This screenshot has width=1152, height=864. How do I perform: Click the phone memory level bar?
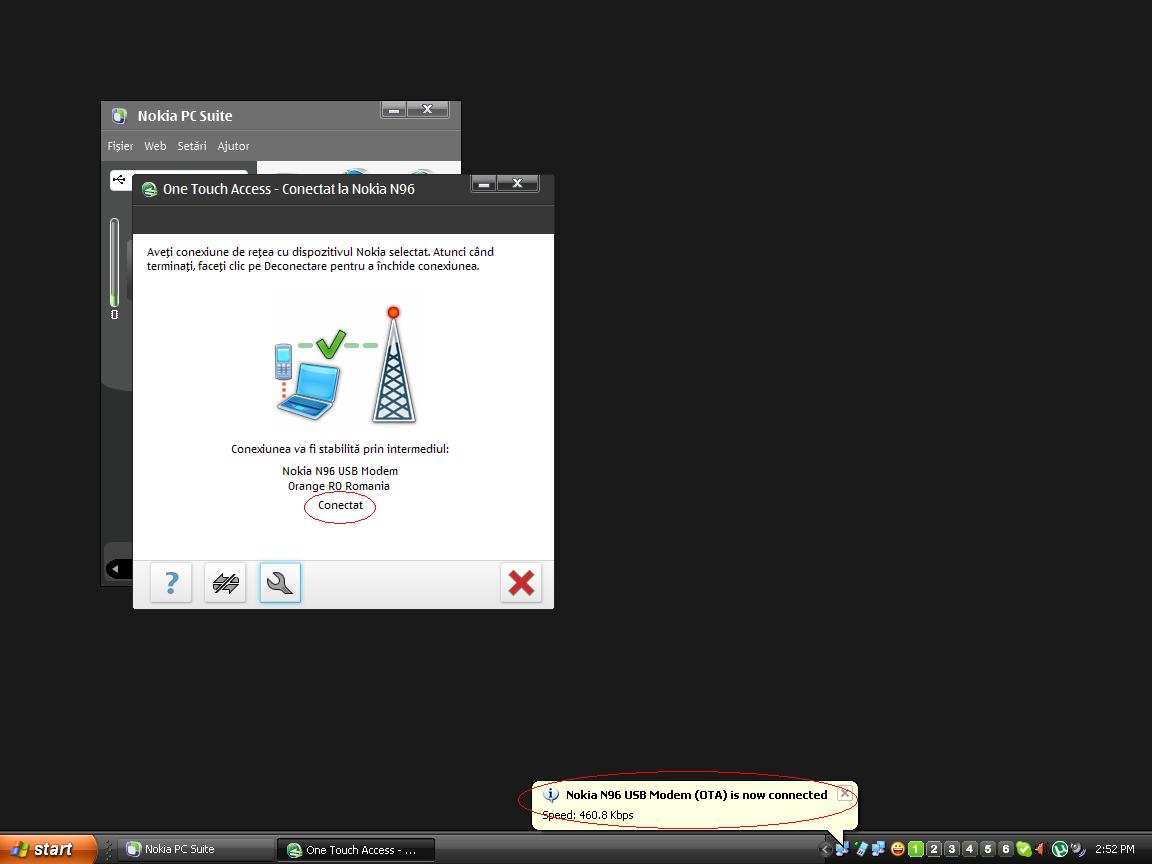pos(114,262)
